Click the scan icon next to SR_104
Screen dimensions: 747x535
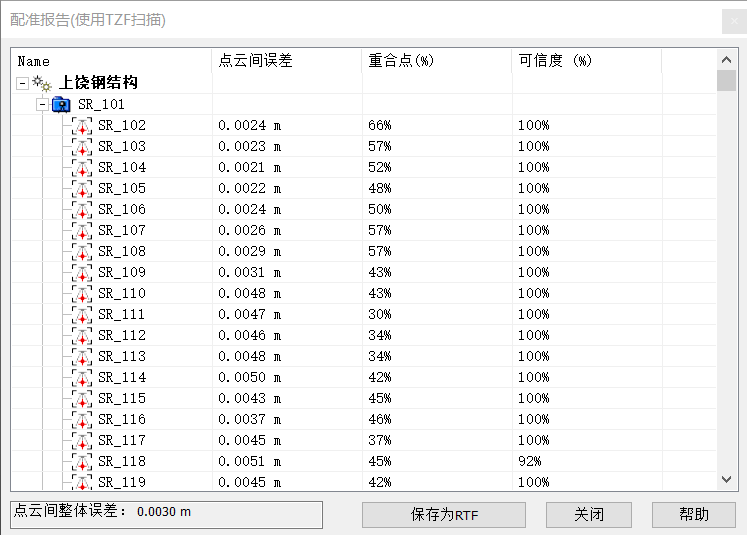point(82,168)
